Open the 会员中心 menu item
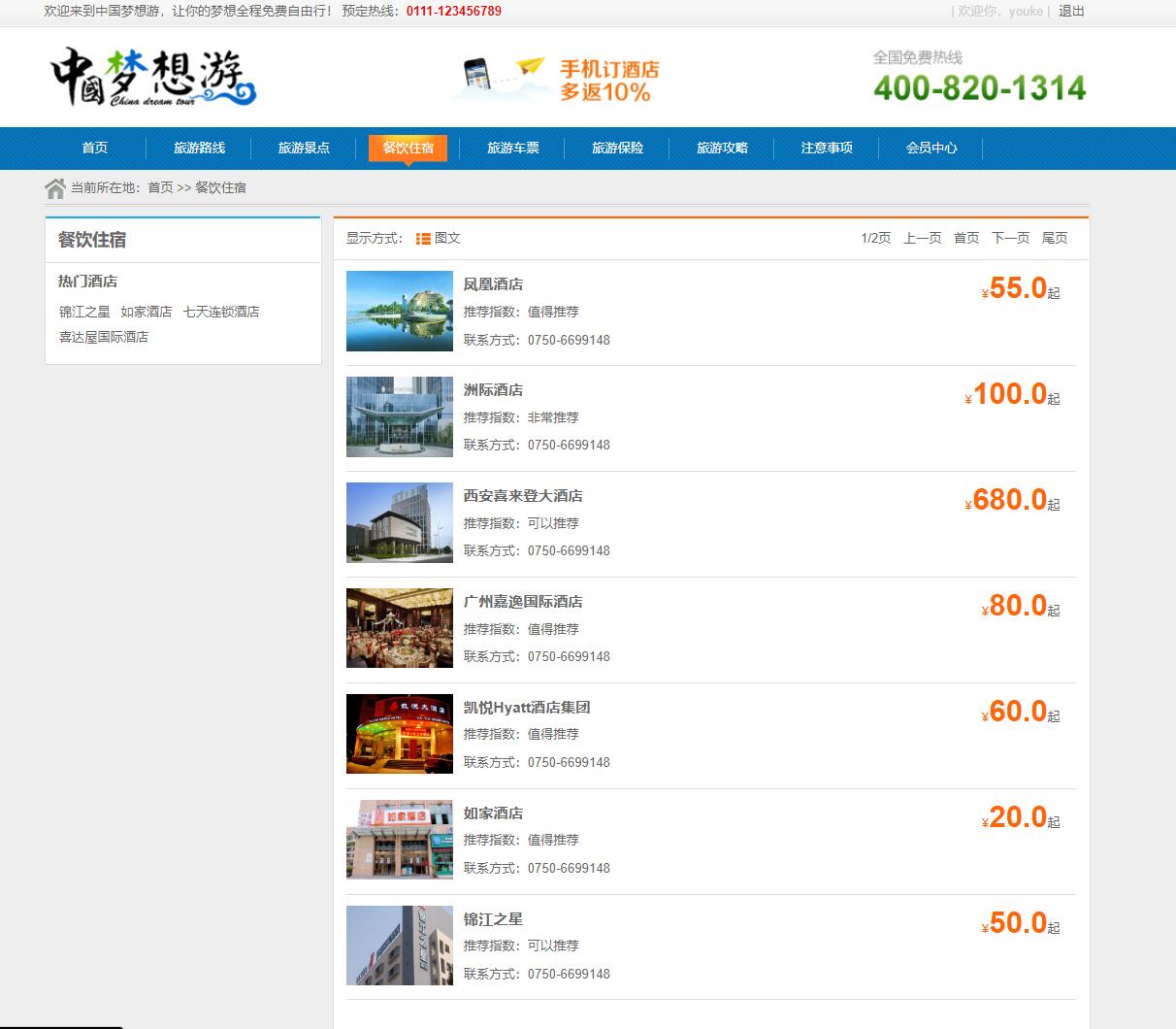Viewport: 1176px width, 1029px height. click(931, 148)
